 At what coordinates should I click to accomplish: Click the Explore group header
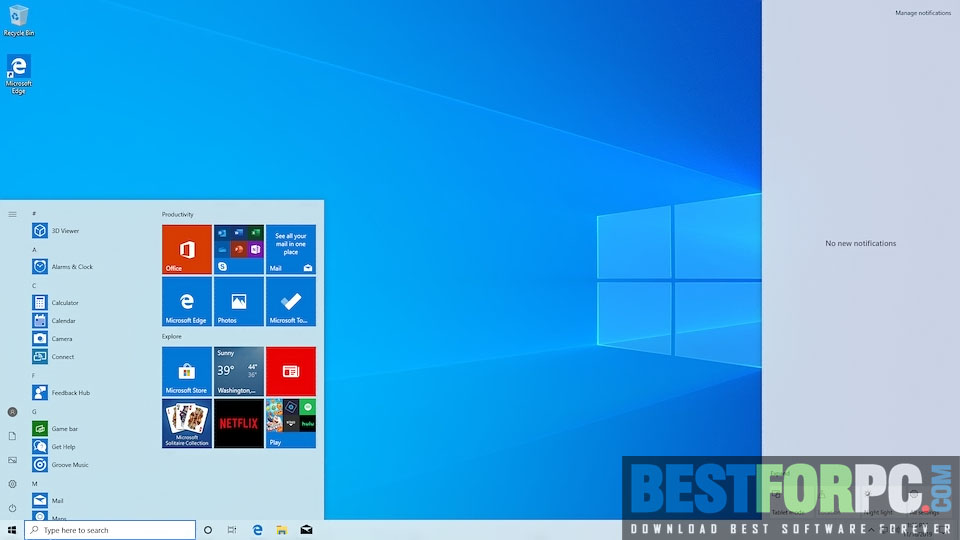(x=171, y=337)
